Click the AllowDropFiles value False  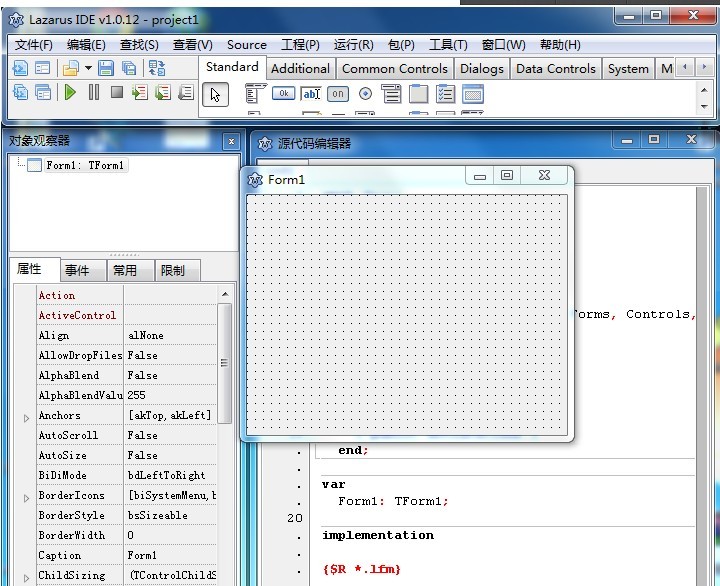click(170, 355)
